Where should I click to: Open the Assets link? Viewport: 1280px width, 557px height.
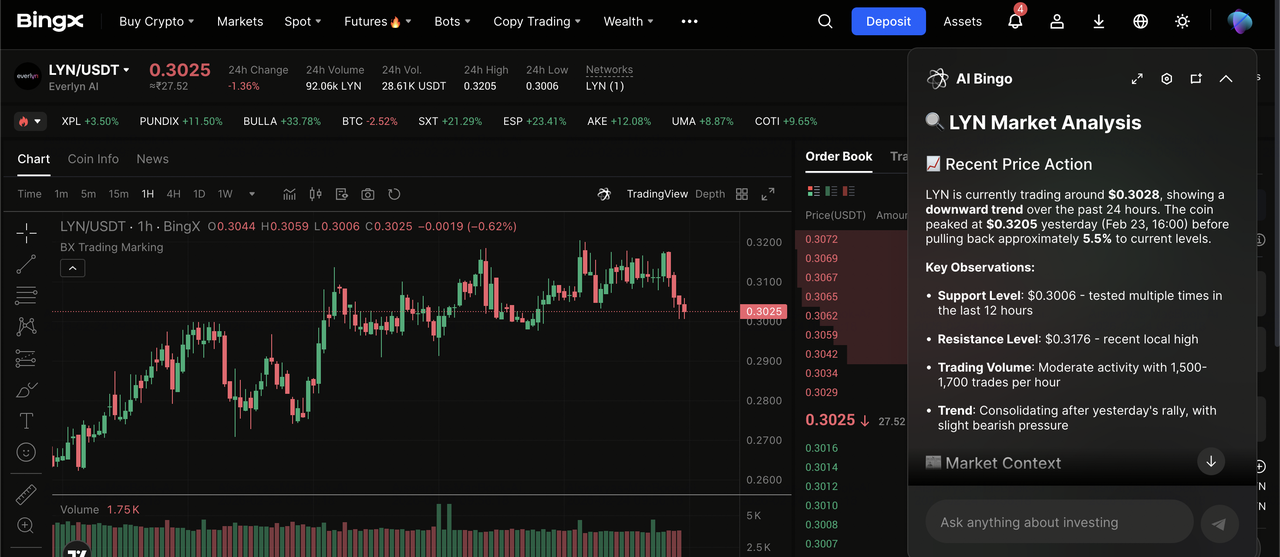pyautogui.click(x=962, y=21)
